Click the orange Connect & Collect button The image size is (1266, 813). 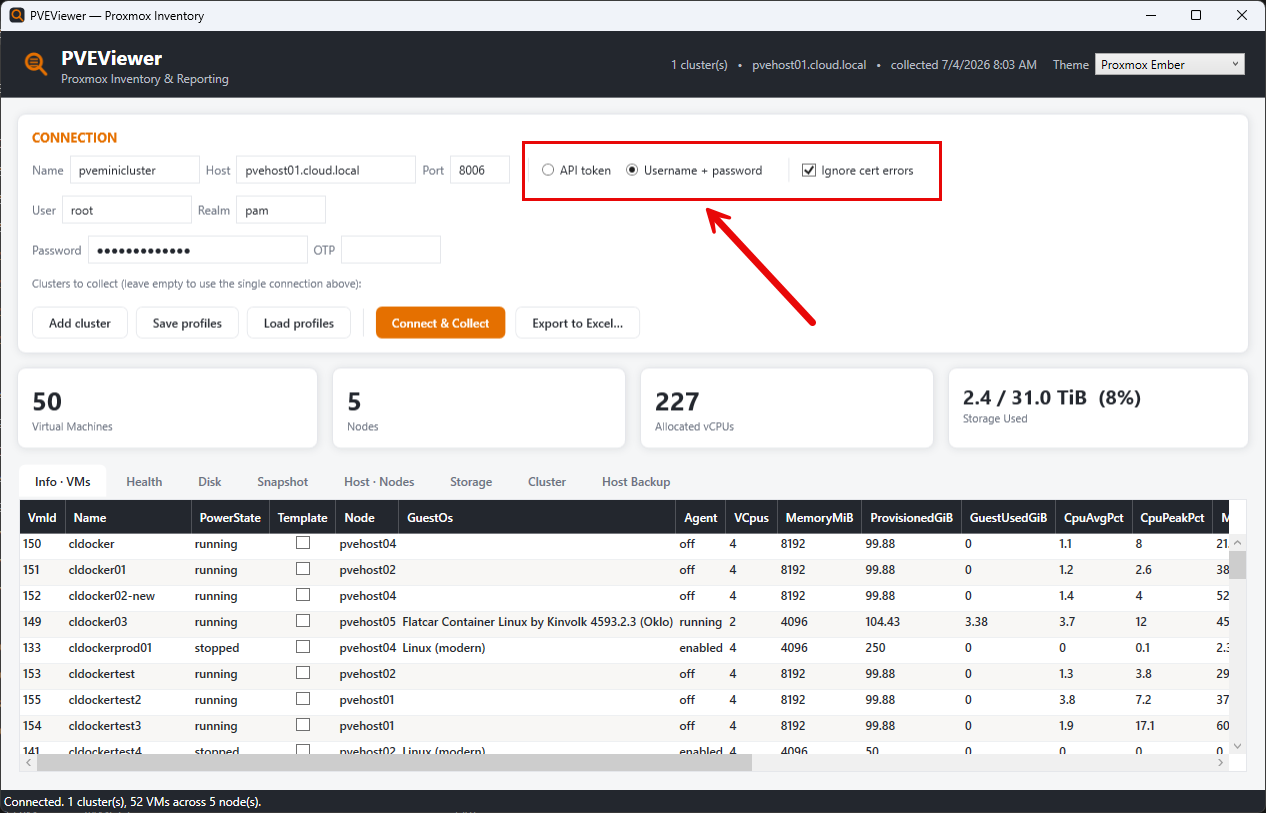click(x=441, y=323)
